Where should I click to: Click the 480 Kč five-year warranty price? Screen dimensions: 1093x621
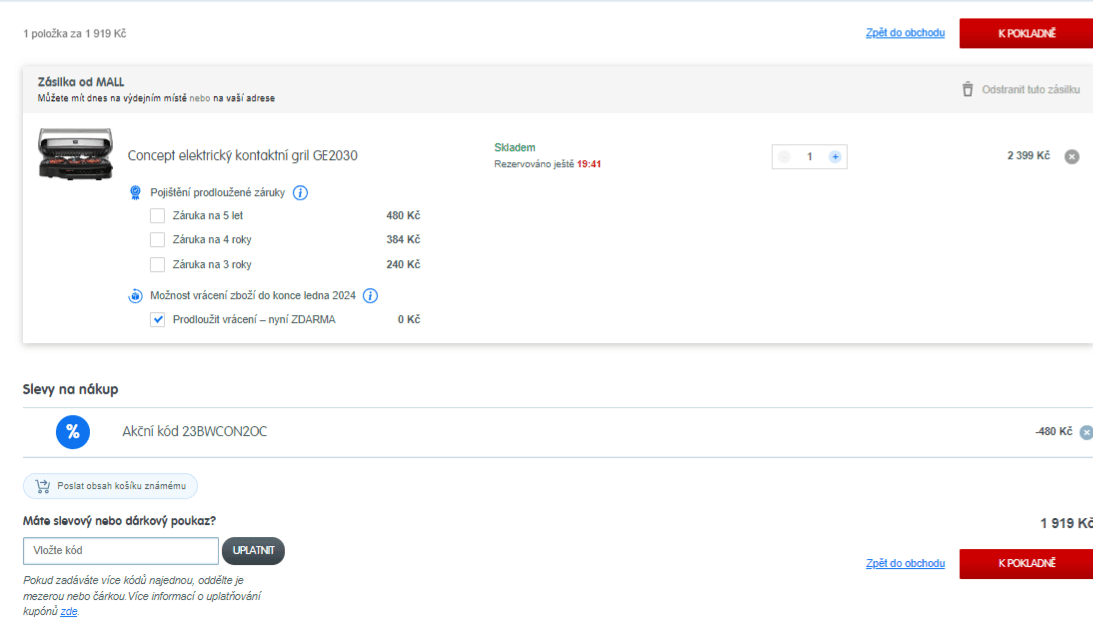[x=403, y=215]
